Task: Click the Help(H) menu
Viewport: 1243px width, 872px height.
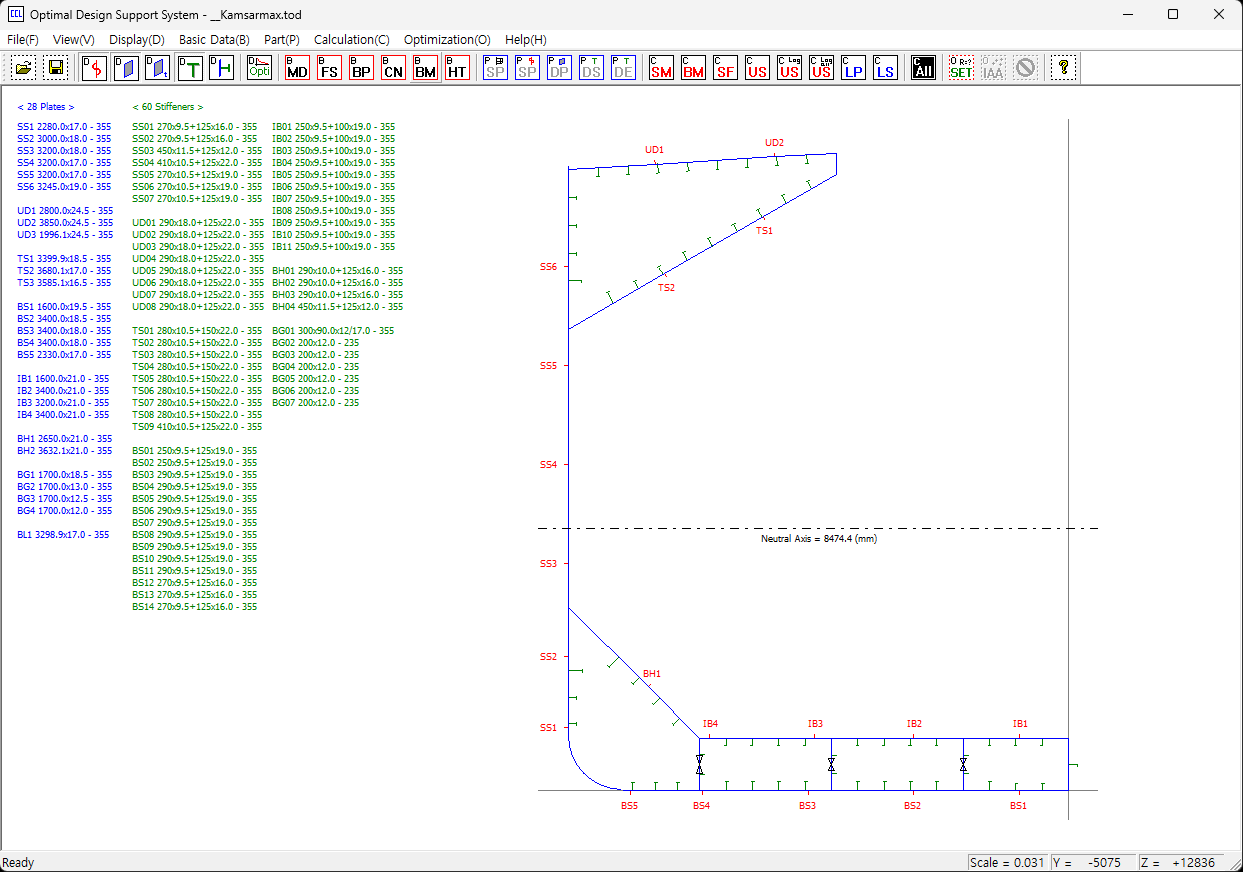Action: point(525,39)
